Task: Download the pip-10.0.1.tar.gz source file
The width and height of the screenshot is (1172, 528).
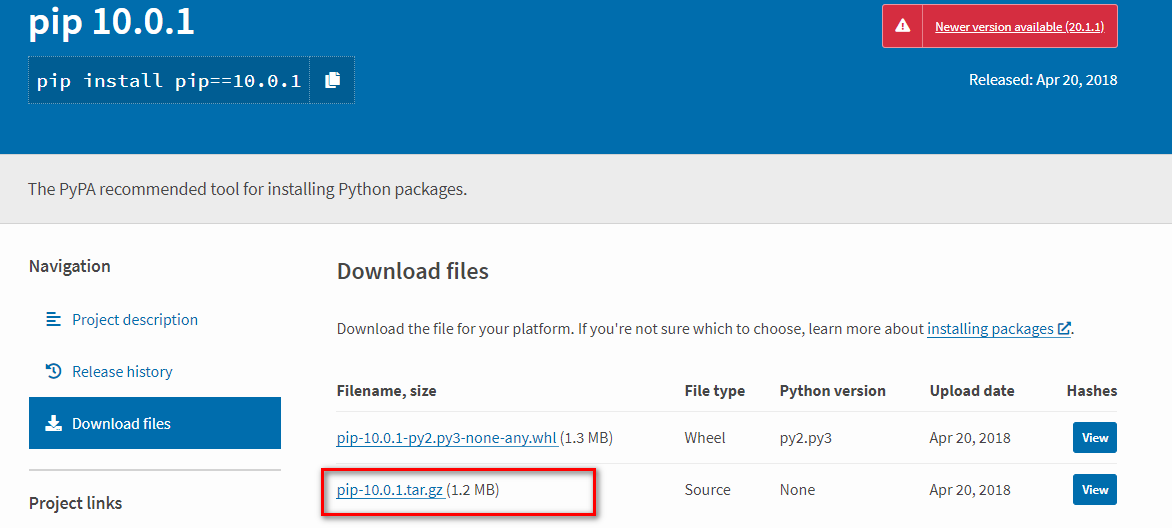Action: tap(390, 491)
